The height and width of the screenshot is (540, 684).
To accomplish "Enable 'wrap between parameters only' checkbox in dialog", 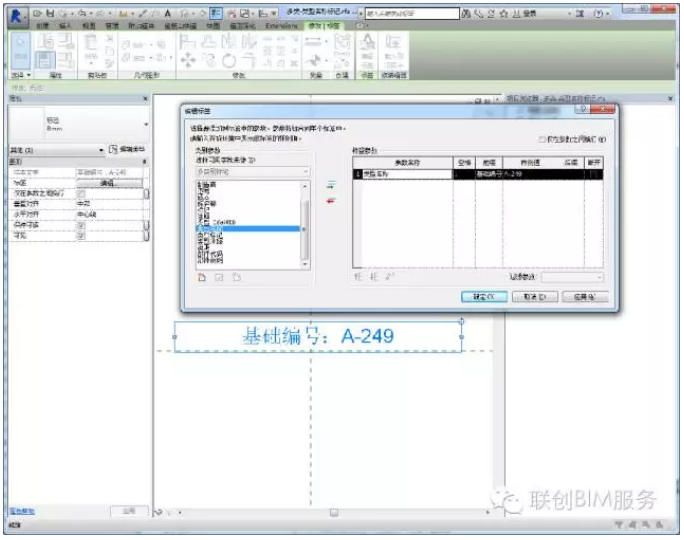I will (542, 139).
